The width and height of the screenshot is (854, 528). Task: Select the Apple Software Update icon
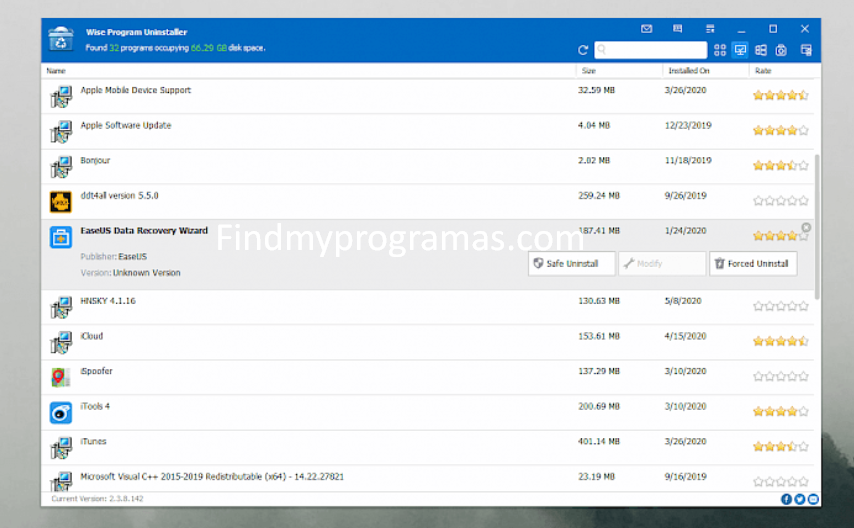pos(61,131)
